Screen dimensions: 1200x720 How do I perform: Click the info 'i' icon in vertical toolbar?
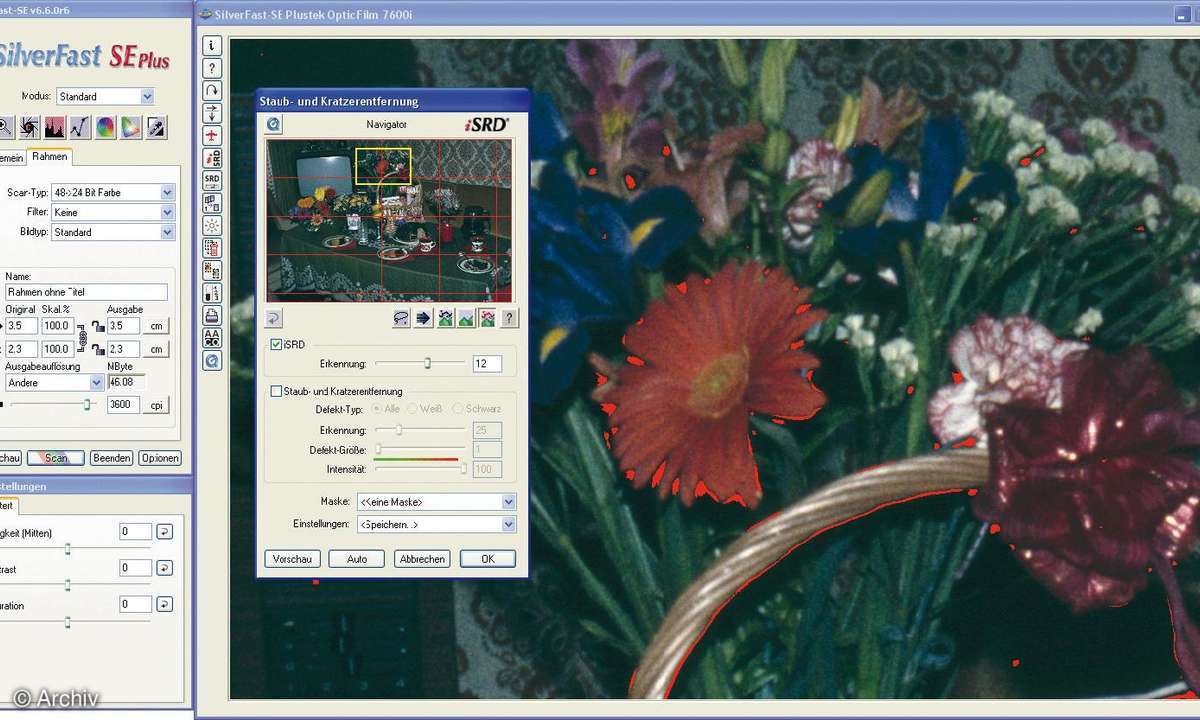(212, 45)
